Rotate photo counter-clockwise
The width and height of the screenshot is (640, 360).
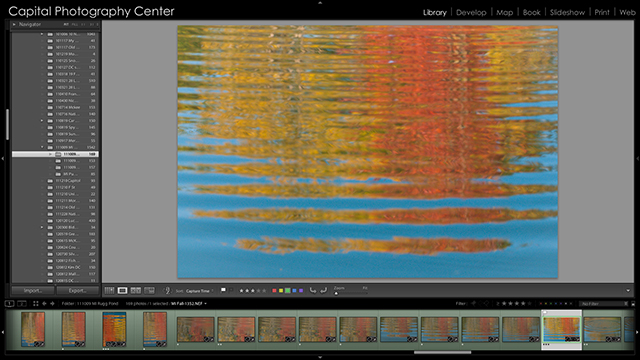(x=313, y=290)
